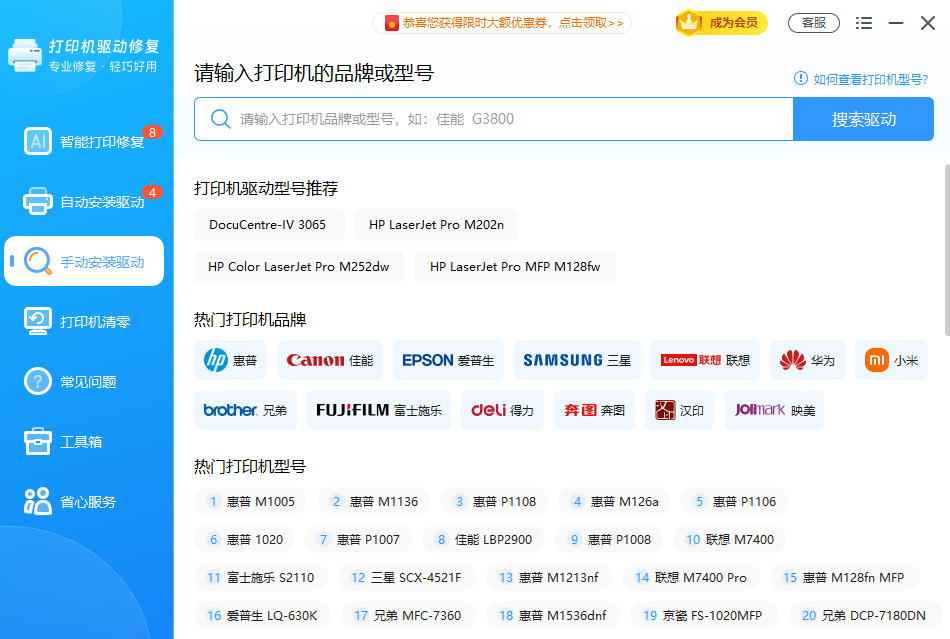
Task: Click the 成为会员 membership button
Action: (722, 23)
